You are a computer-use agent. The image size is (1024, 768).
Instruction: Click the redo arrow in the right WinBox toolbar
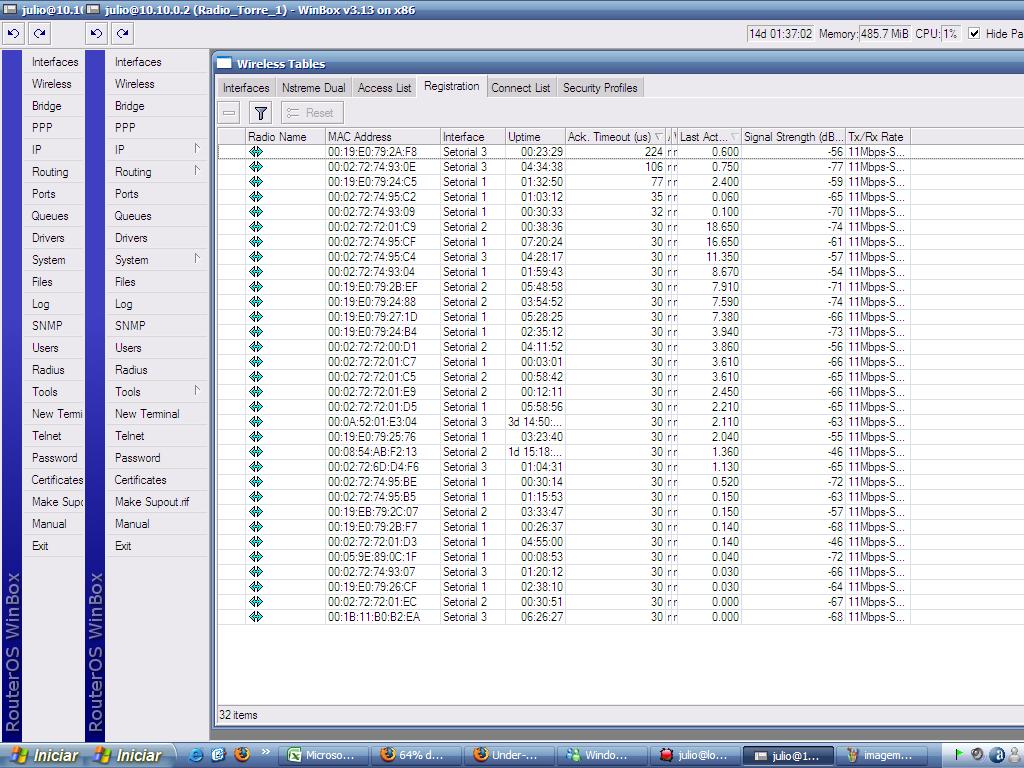122,33
